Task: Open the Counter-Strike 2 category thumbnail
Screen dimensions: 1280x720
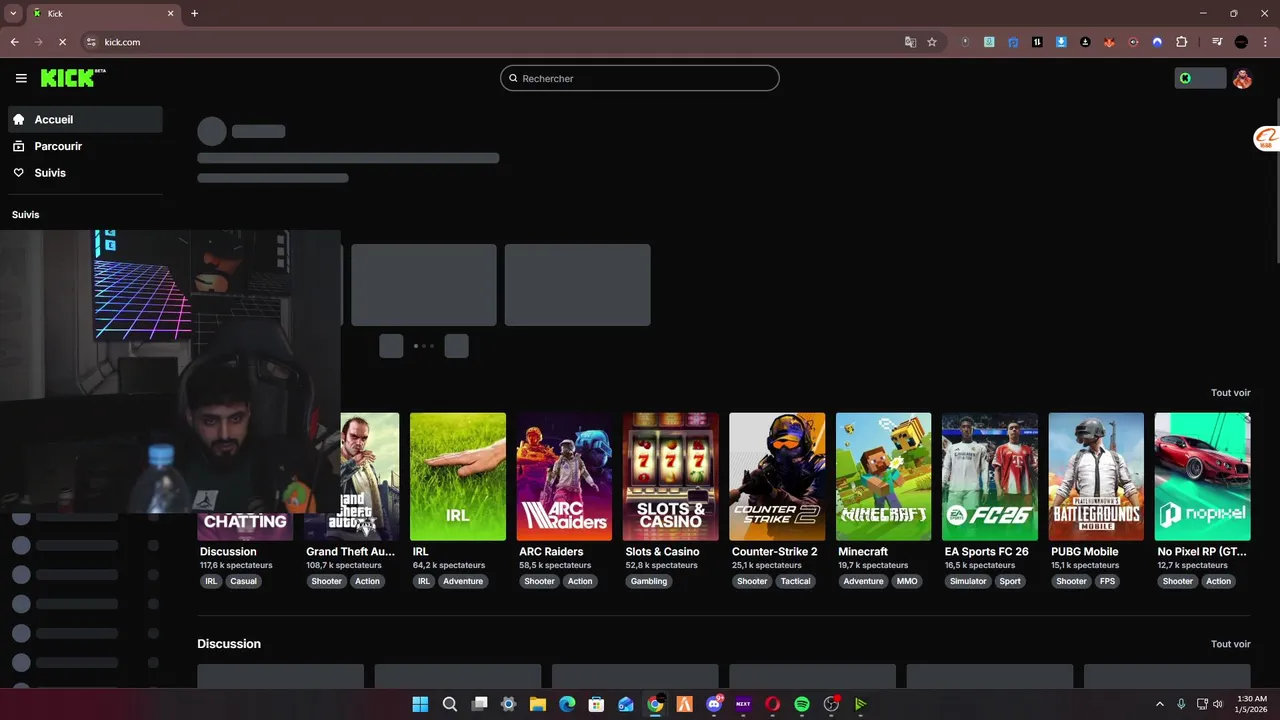Action: point(777,477)
